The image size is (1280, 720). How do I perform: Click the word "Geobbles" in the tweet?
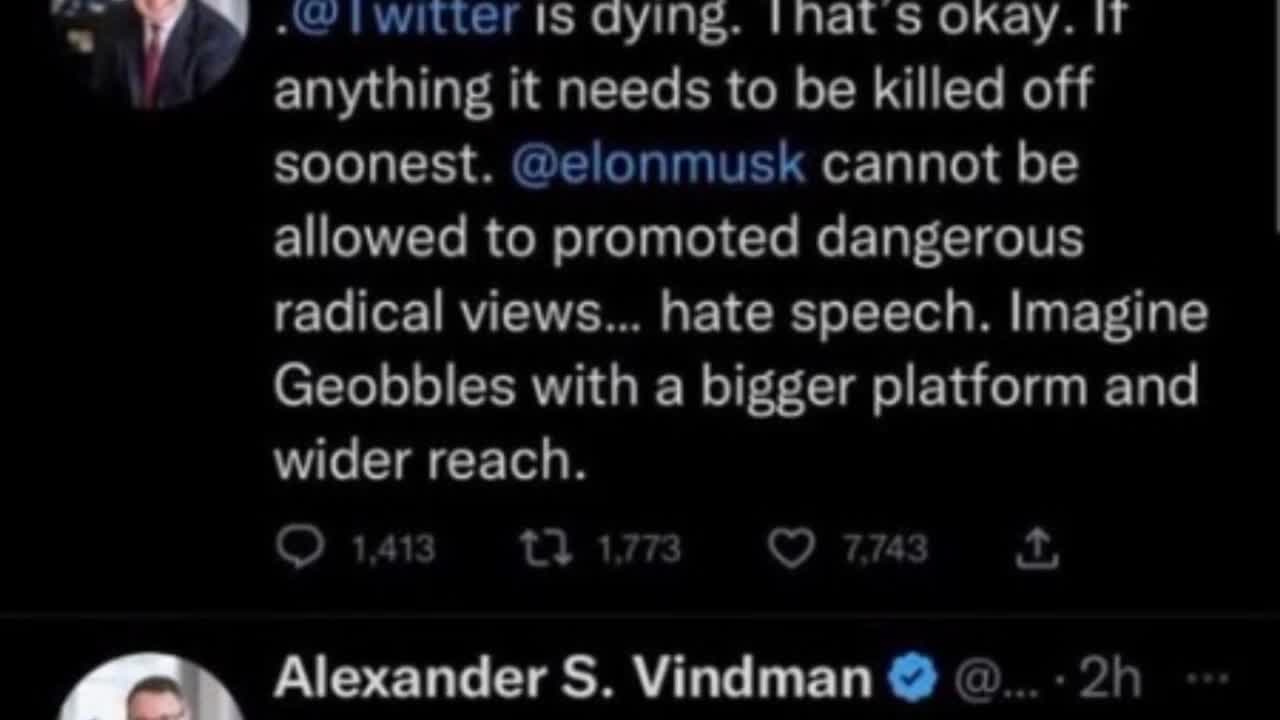(394, 387)
